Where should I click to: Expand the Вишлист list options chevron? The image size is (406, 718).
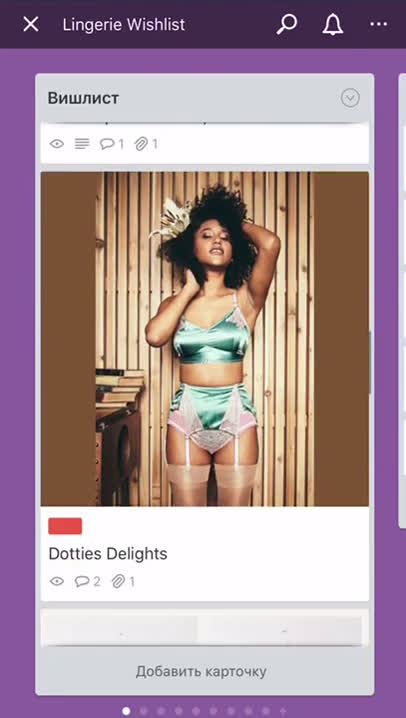[x=350, y=98]
